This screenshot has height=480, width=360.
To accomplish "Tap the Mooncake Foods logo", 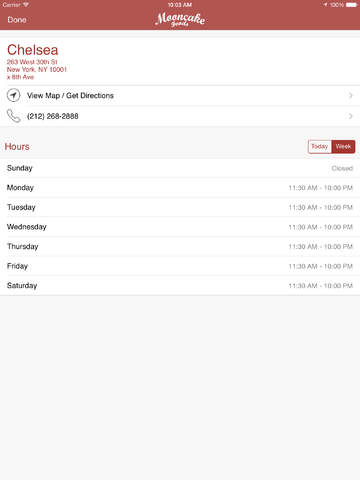I will 180,19.
